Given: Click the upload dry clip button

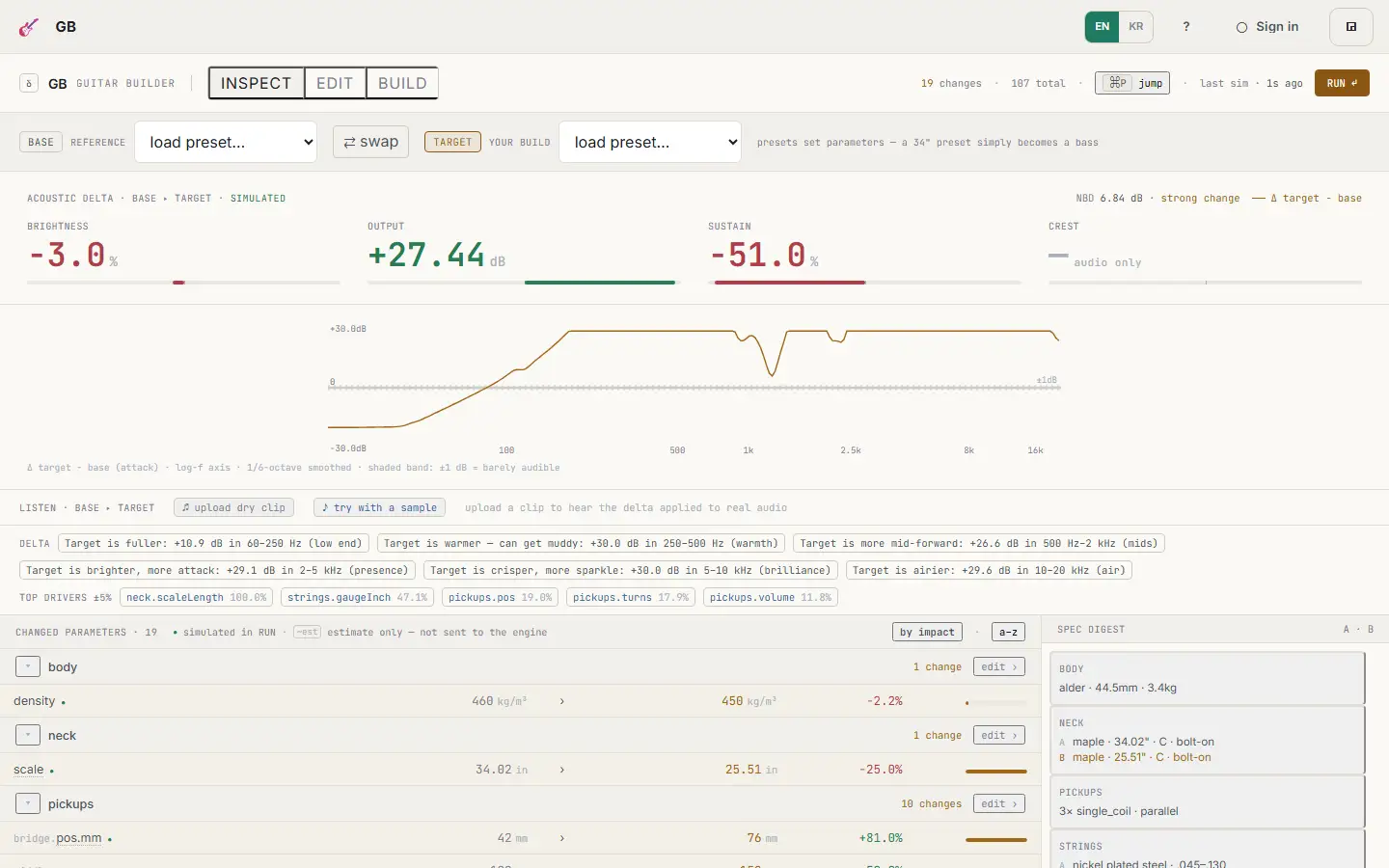Looking at the screenshot, I should pos(234,507).
